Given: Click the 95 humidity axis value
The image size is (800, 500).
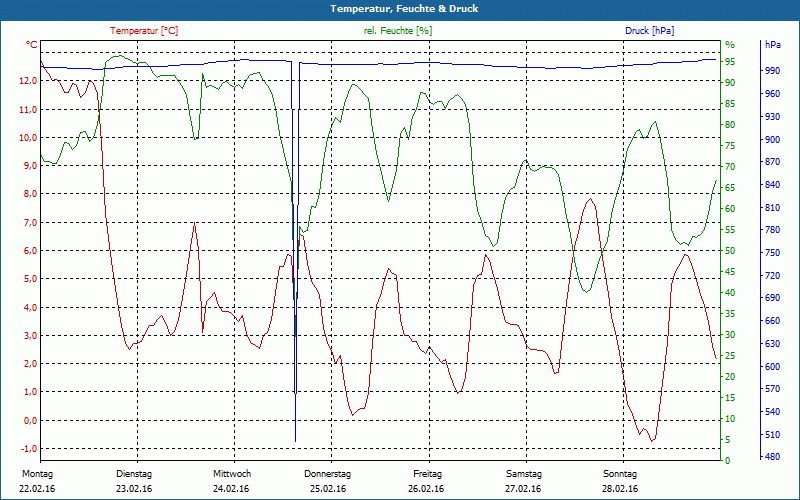Looking at the screenshot, I should click(x=730, y=62).
